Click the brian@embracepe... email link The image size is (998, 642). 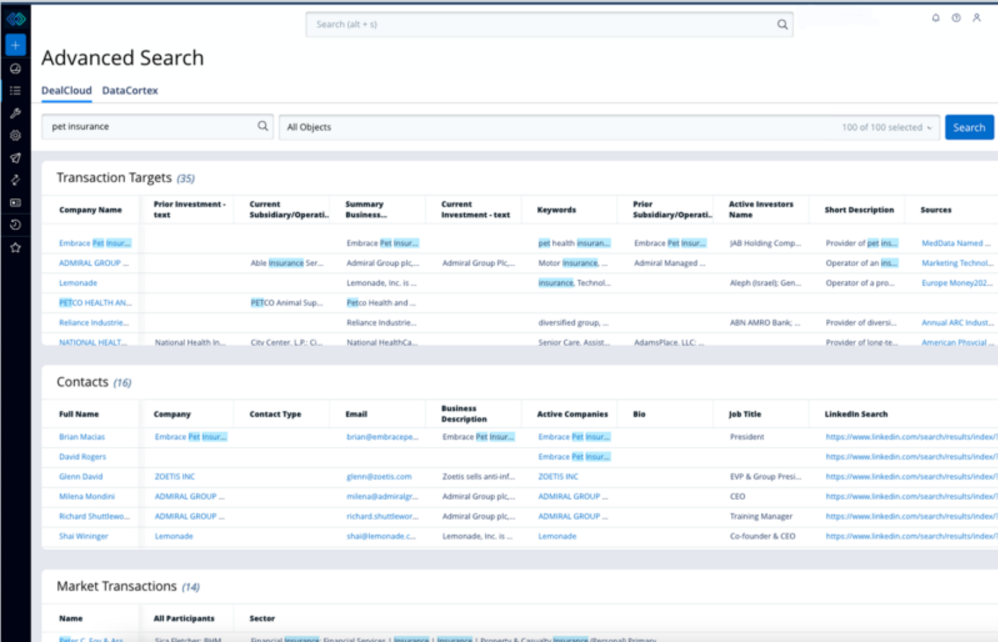pyautogui.click(x=383, y=436)
